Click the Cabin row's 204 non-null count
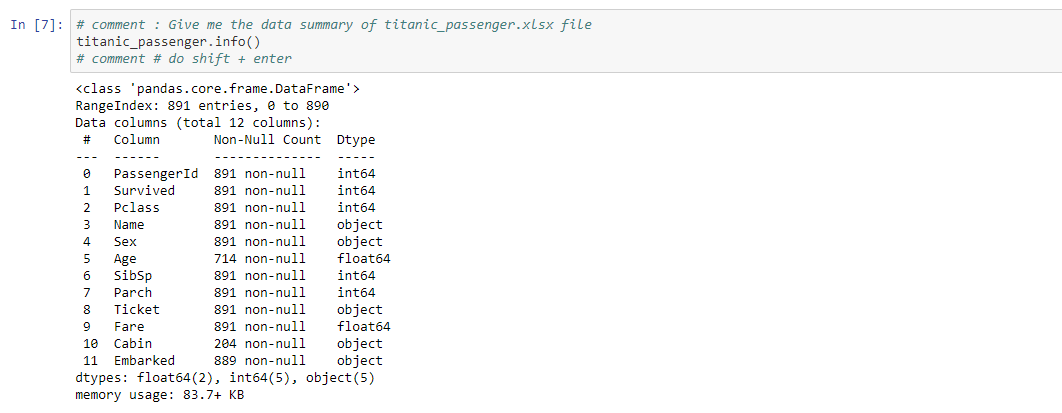The height and width of the screenshot is (413, 1062). [260, 343]
